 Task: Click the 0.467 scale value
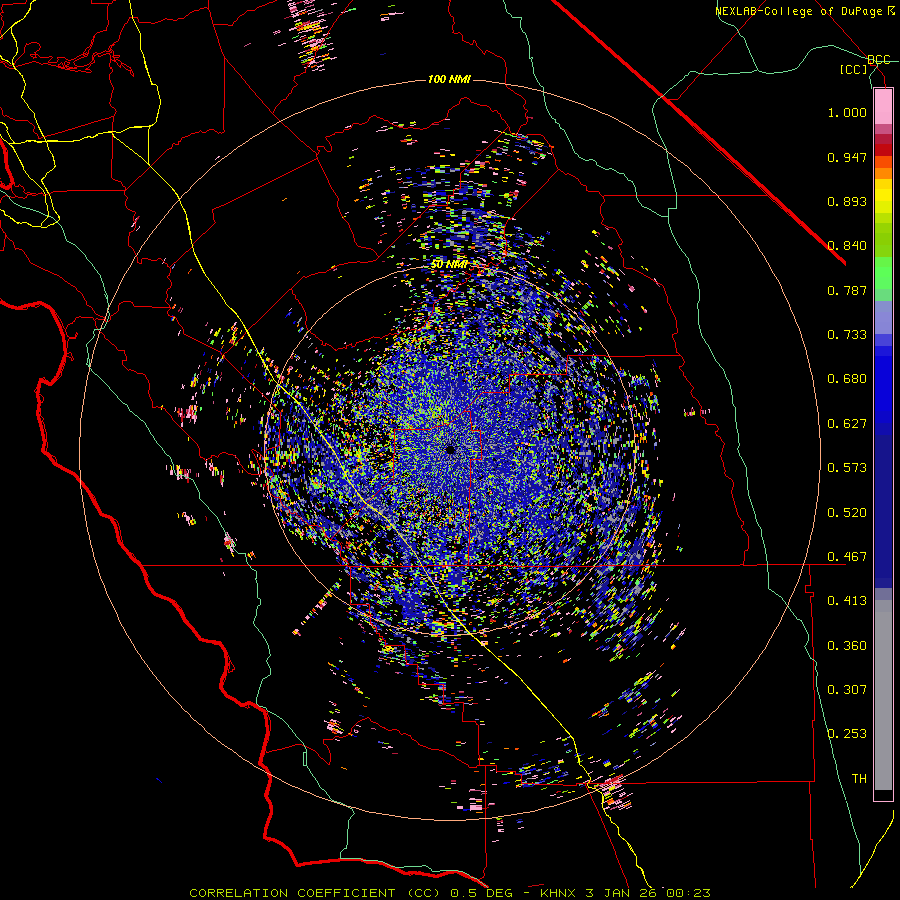[847, 557]
